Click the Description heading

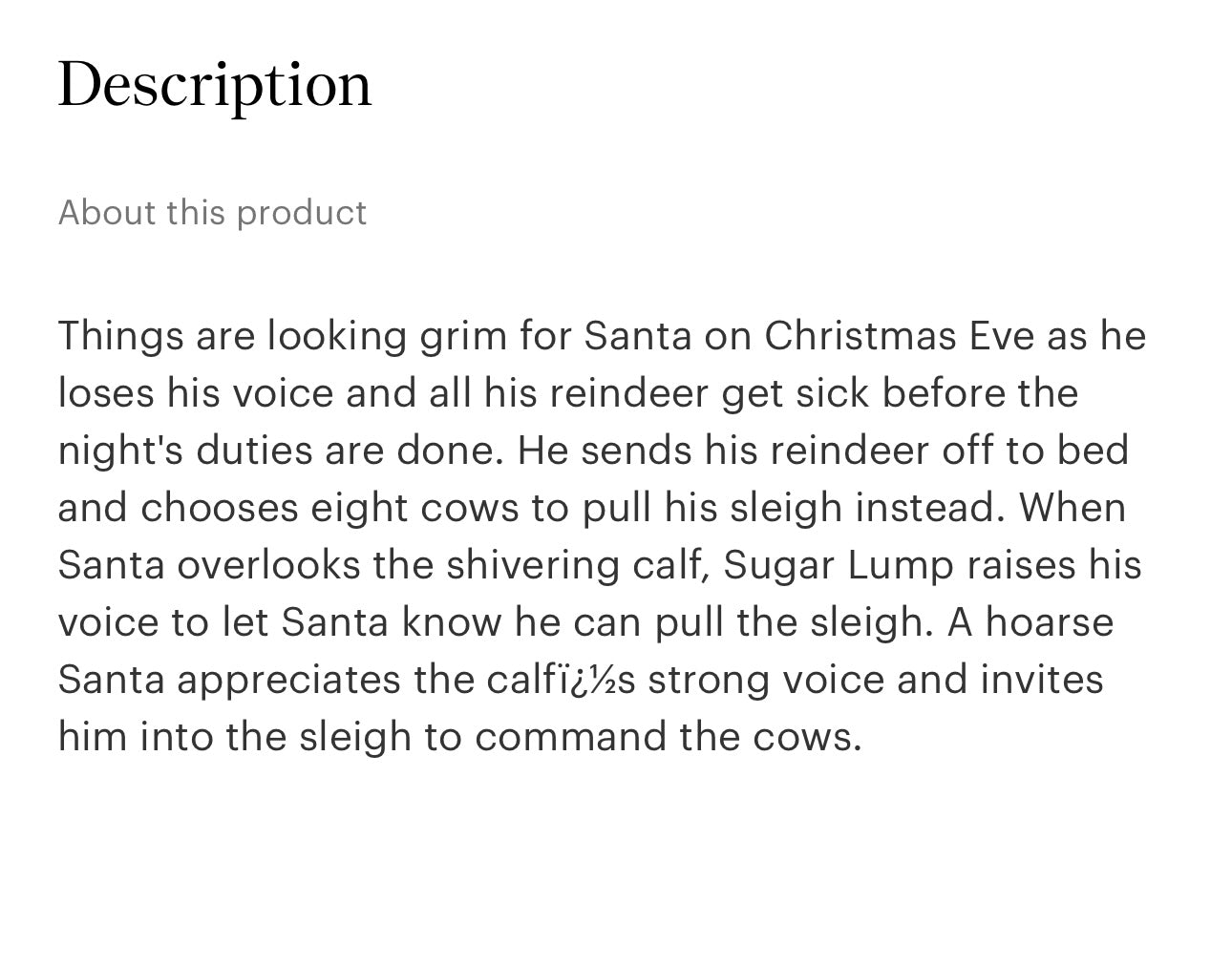215,85
